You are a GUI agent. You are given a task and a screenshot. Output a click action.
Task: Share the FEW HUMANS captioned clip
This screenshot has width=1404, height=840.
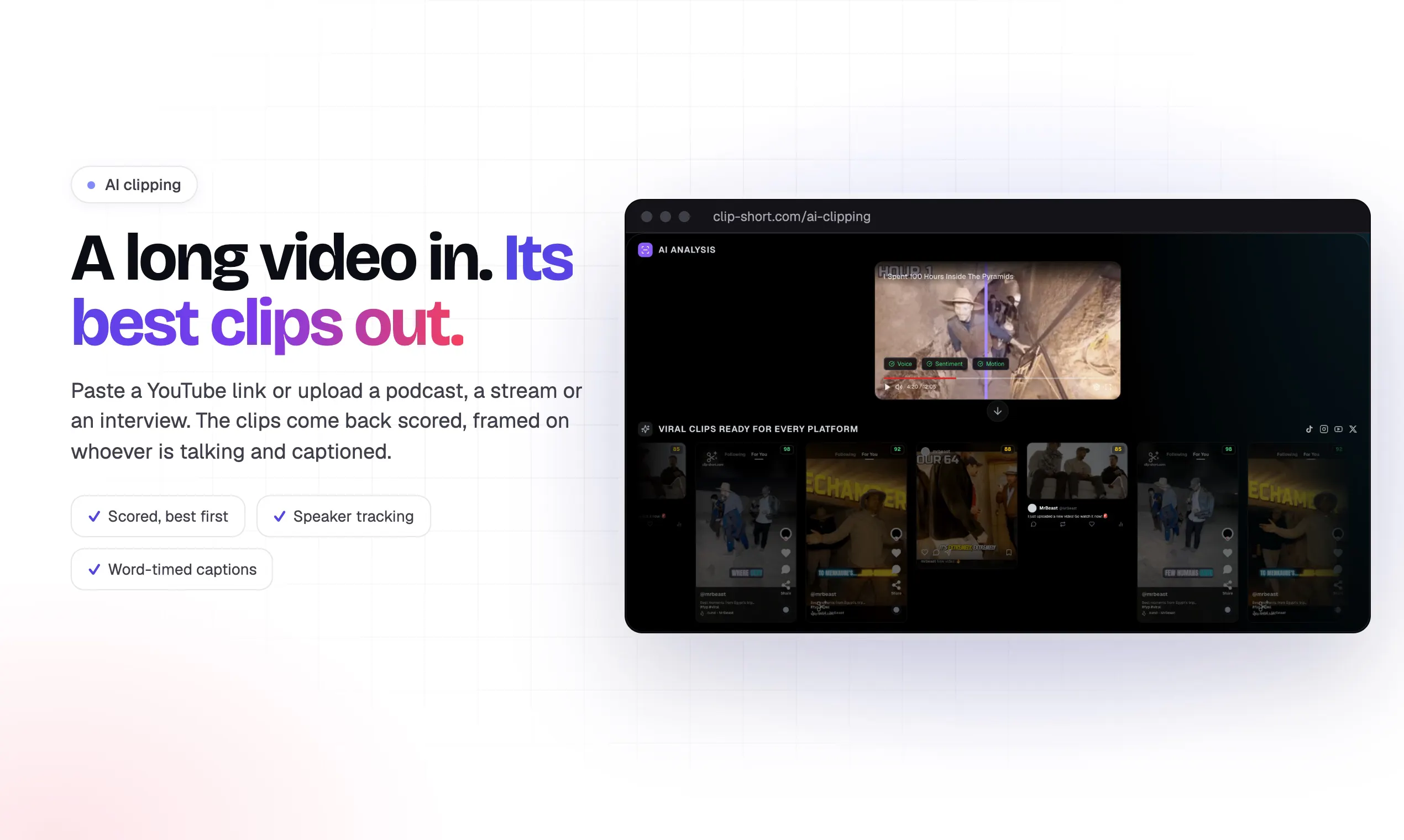[x=1227, y=585]
